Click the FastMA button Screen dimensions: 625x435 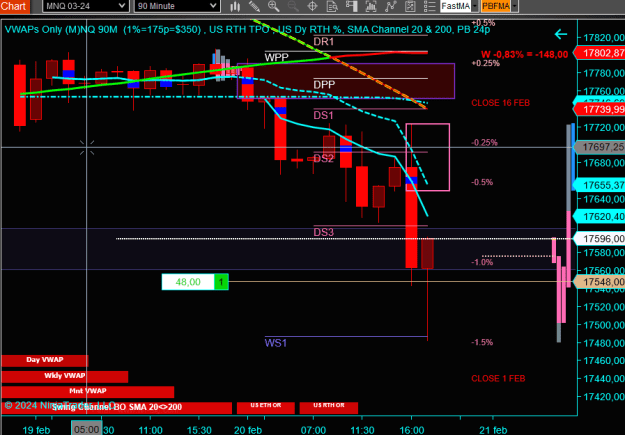click(456, 6)
